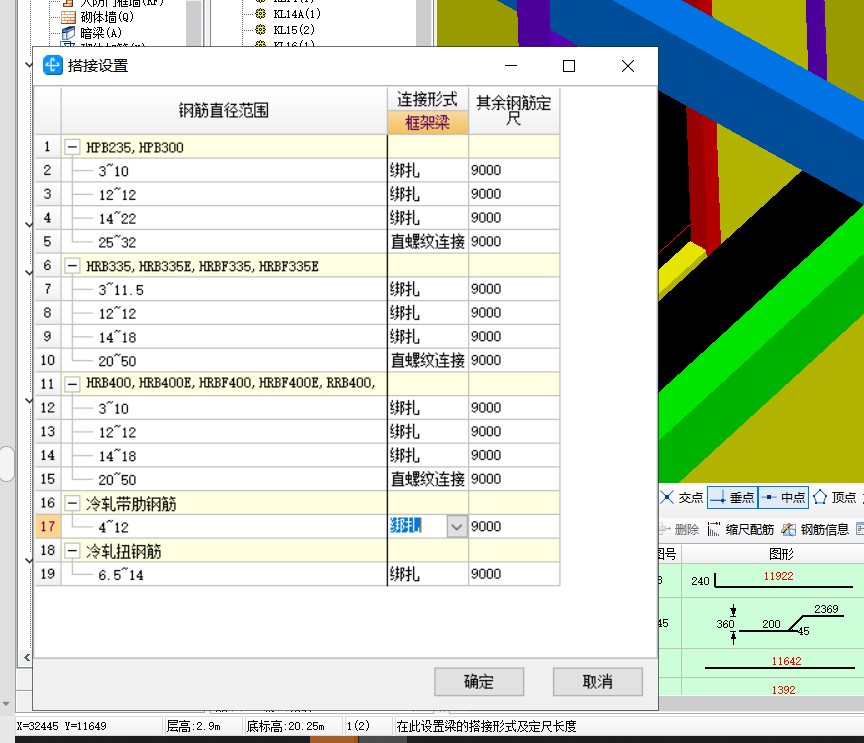Select KL14A(1) in component list

297,14
